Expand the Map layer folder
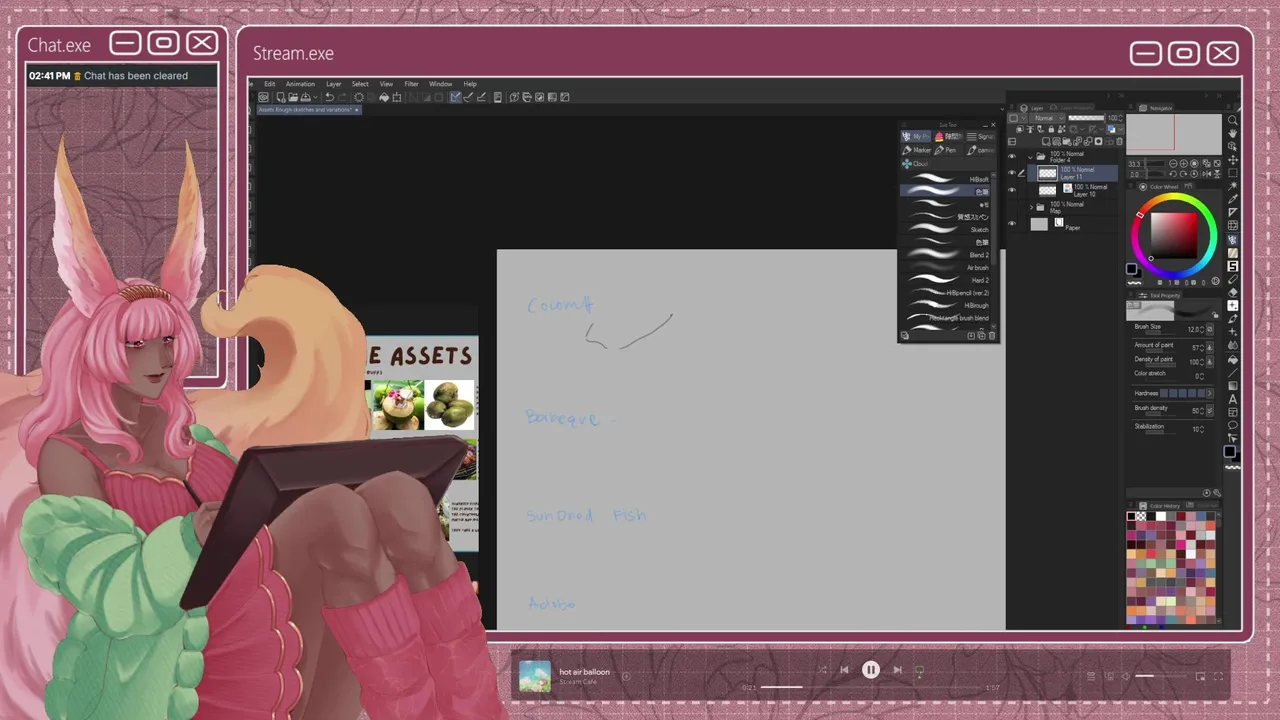The width and height of the screenshot is (1280, 720). [x=1031, y=207]
